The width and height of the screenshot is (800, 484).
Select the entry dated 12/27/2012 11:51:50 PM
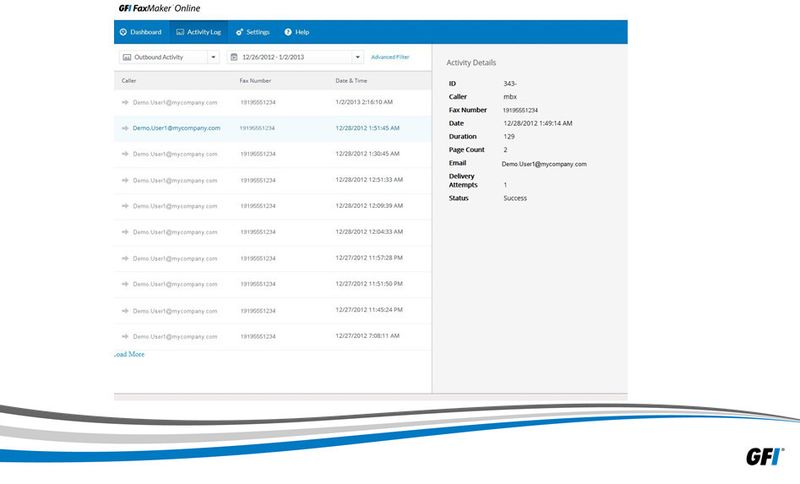(x=273, y=284)
